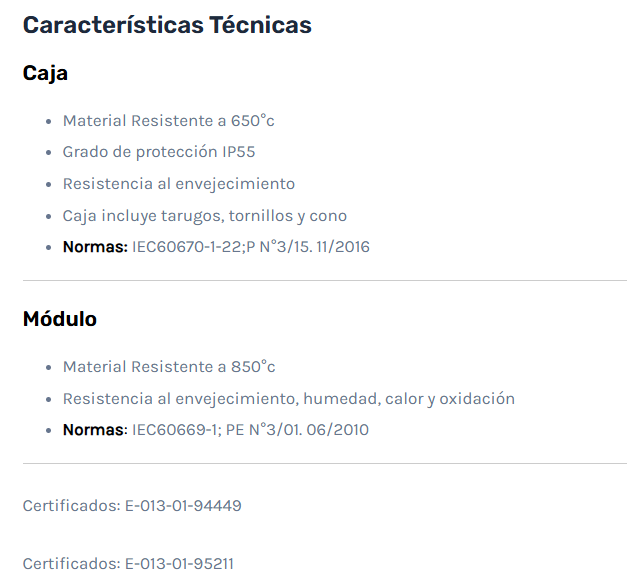The height and width of the screenshot is (583, 627).
Task: Click the bold "Normas:" label under Caja
Action: pos(95,247)
